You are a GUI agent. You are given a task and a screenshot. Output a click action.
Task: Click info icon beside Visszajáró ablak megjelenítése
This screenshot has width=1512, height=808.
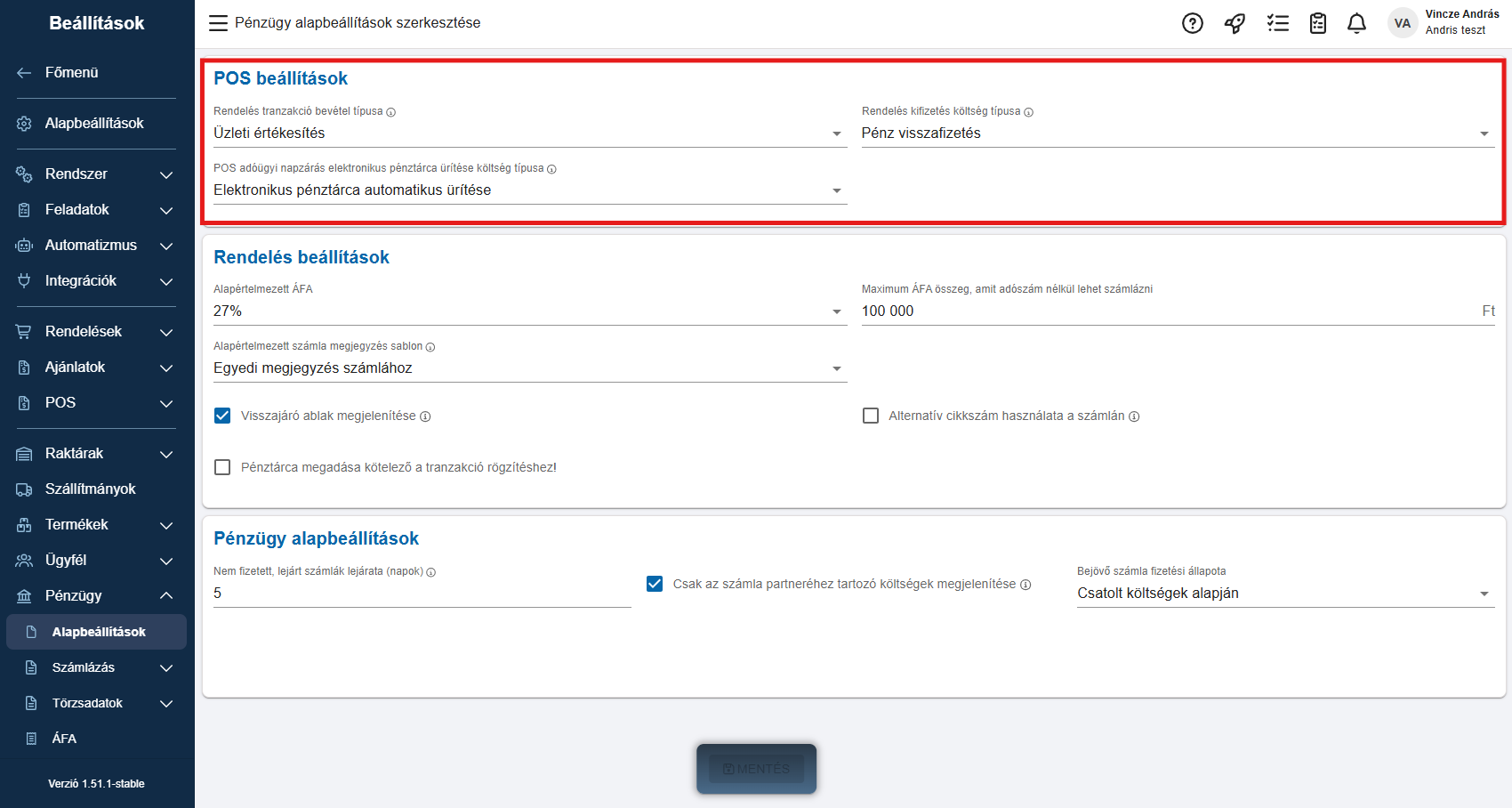click(426, 416)
